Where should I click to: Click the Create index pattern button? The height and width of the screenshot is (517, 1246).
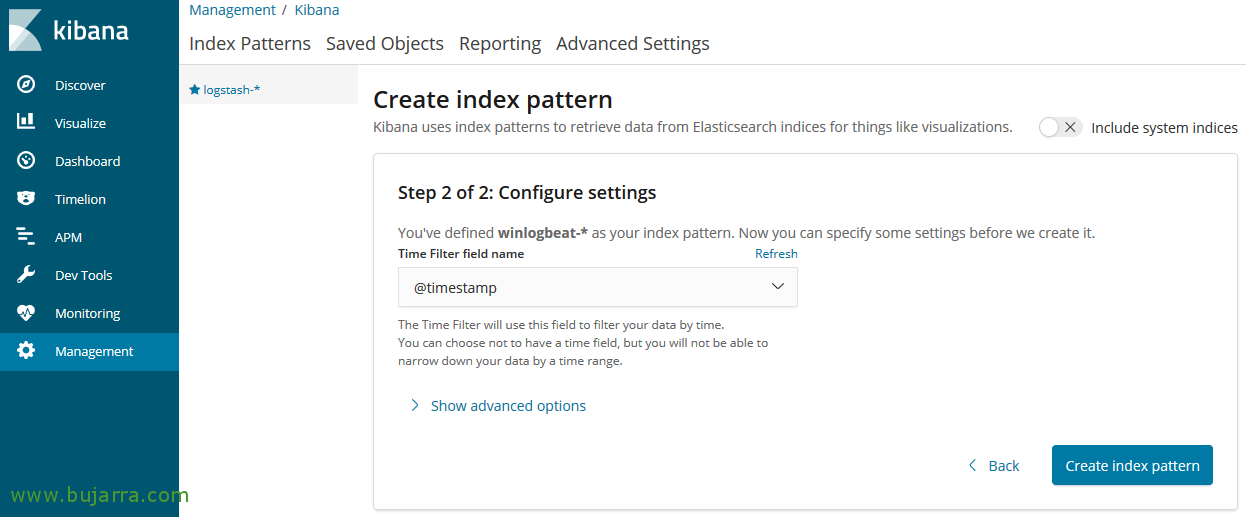[x=1131, y=465]
